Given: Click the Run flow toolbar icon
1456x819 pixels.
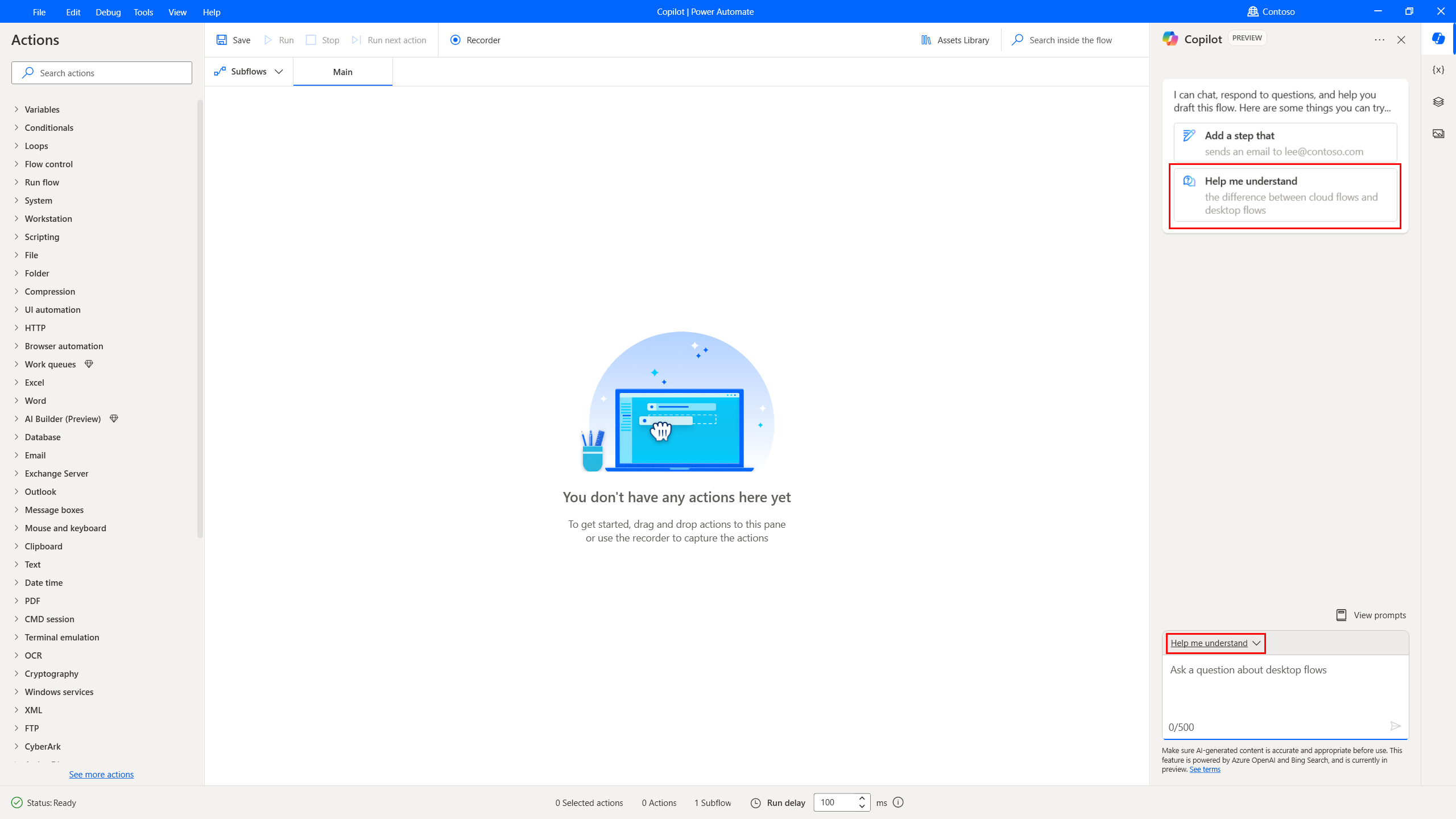Looking at the screenshot, I should [279, 40].
